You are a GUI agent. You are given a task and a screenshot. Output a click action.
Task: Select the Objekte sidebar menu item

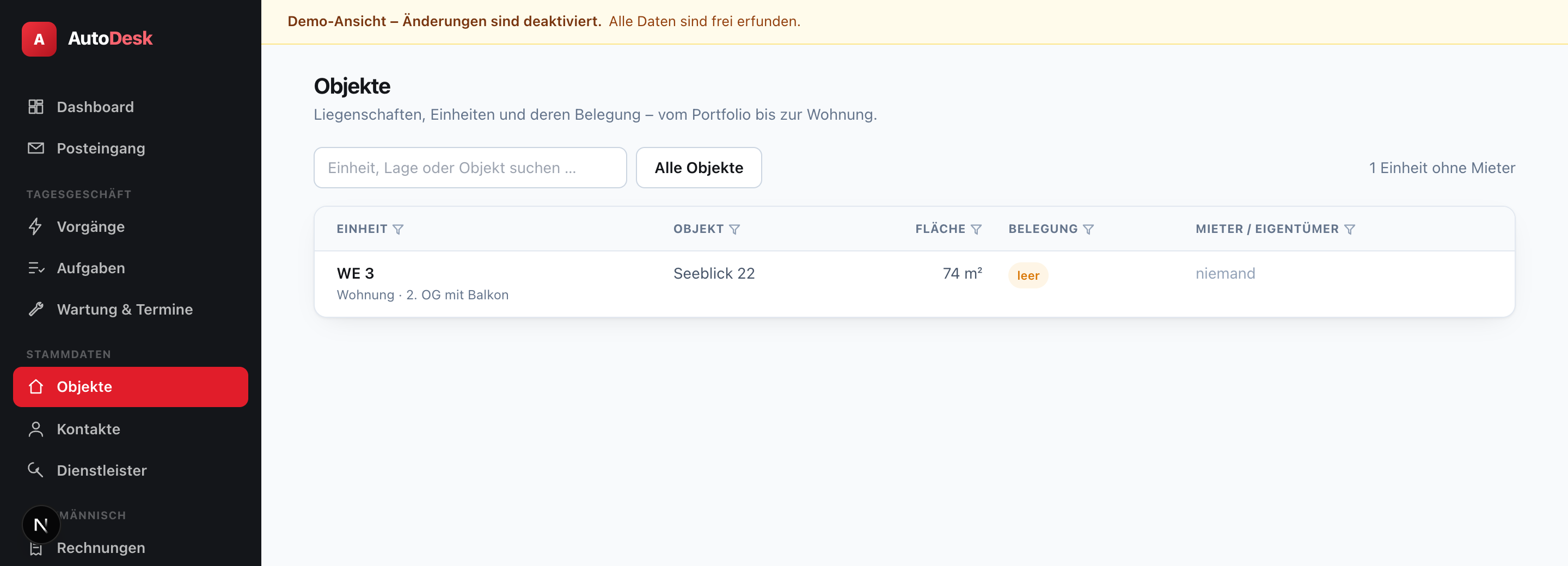pyautogui.click(x=130, y=387)
